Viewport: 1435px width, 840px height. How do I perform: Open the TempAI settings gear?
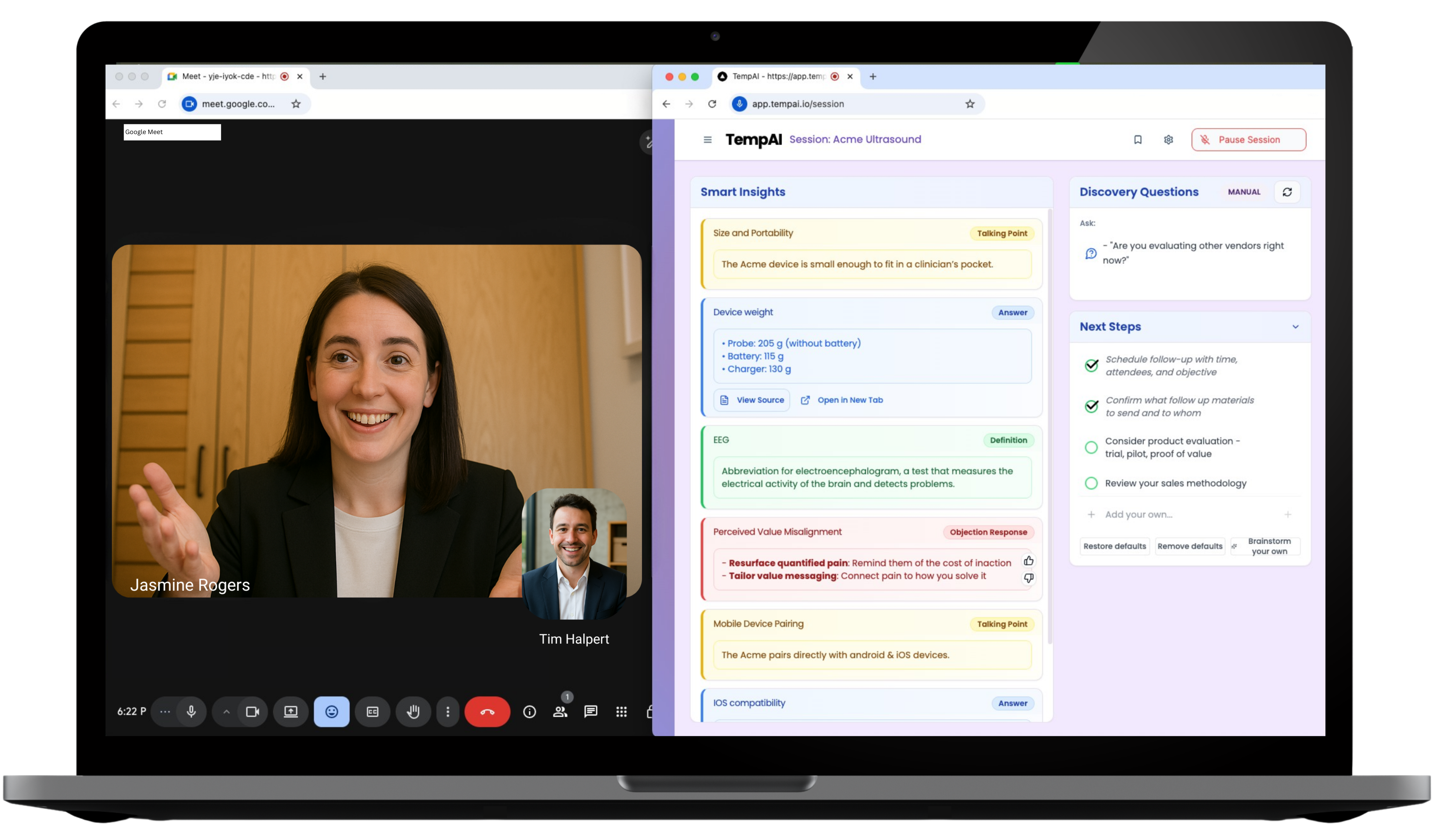click(x=1168, y=139)
